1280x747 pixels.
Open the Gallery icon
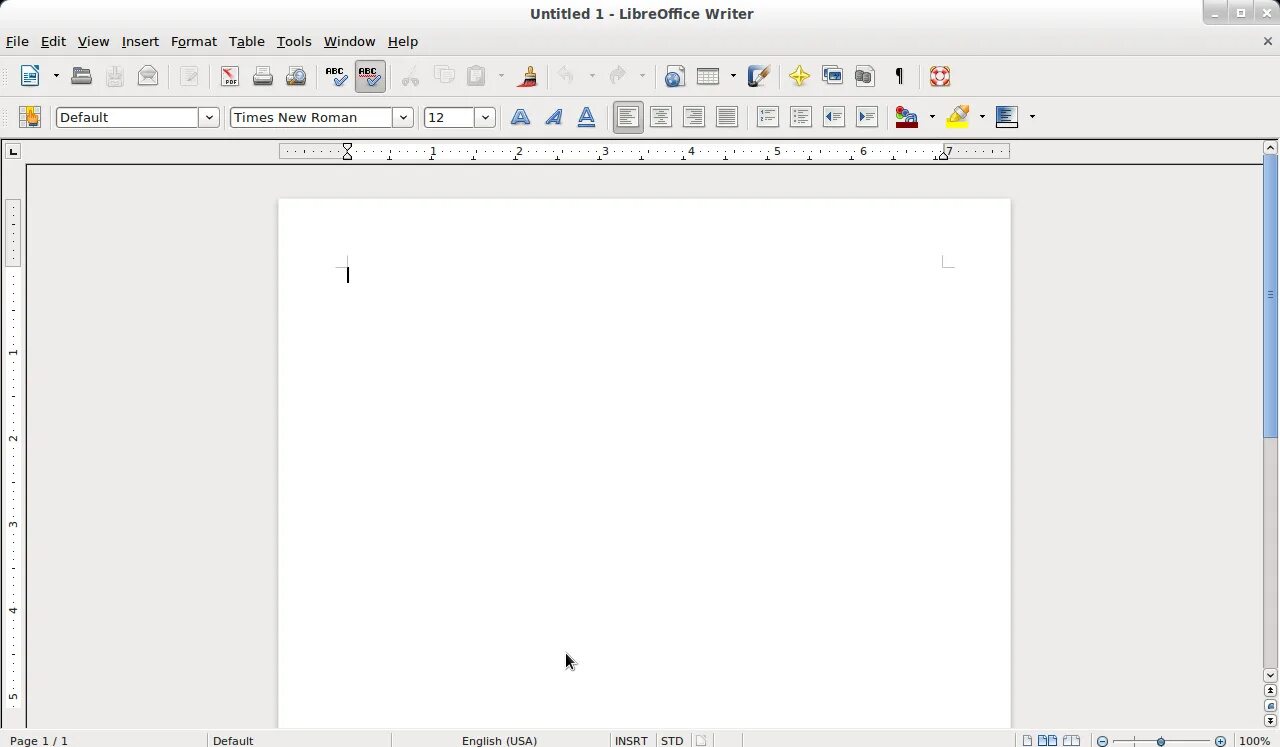coord(832,76)
